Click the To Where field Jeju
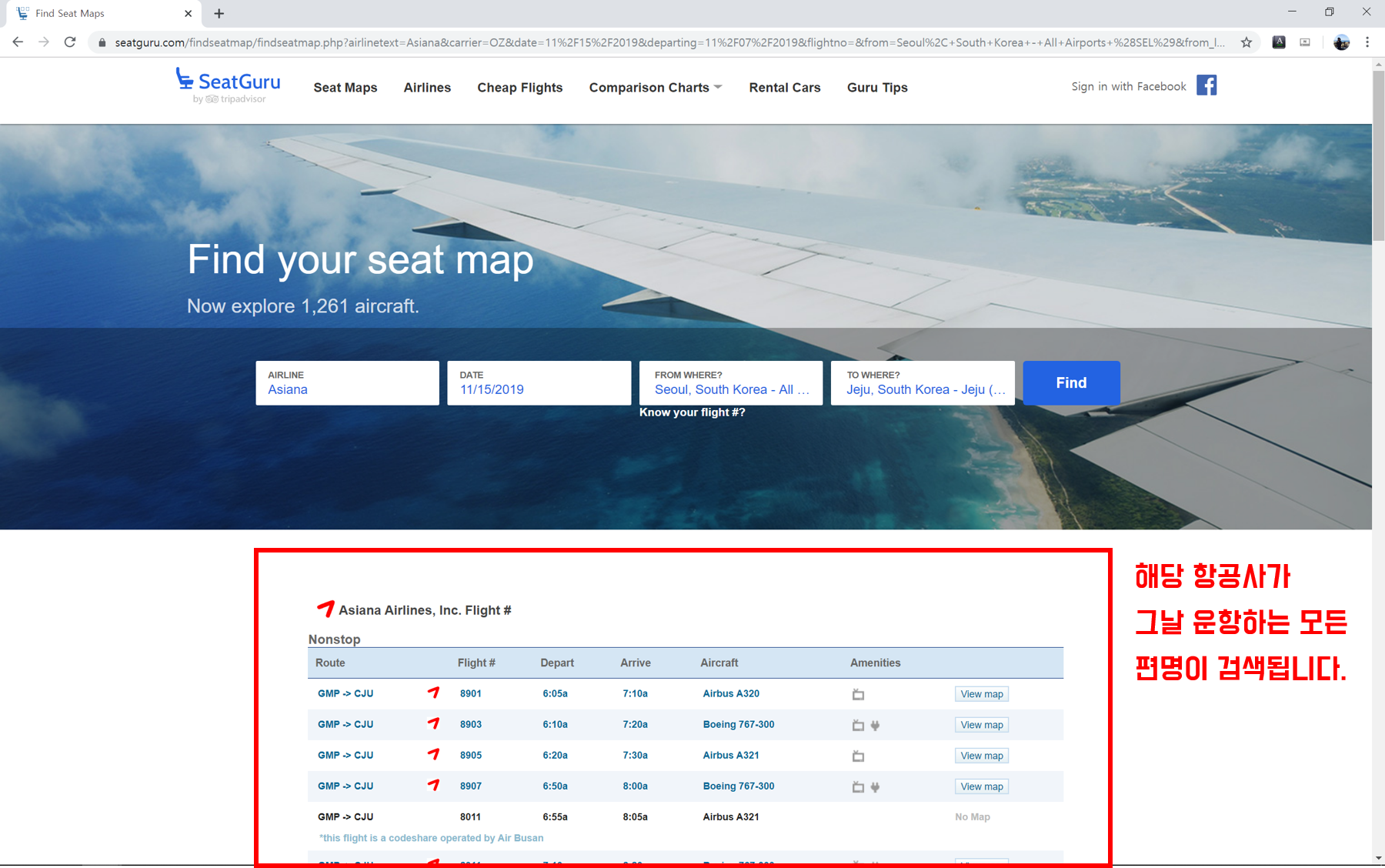This screenshot has height=868, width=1385. [923, 382]
